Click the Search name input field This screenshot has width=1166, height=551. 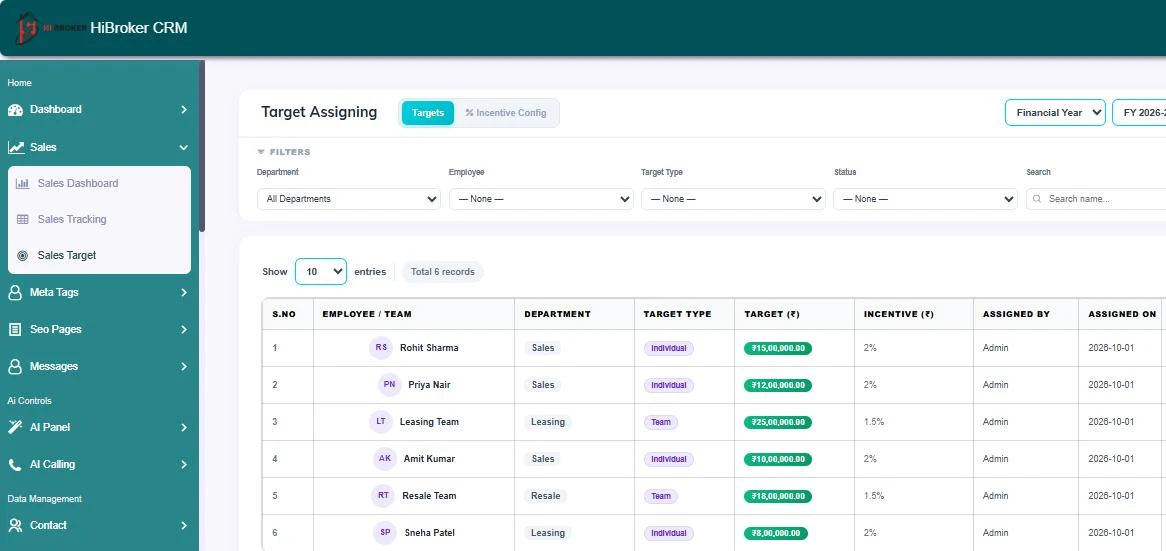tap(1096, 199)
